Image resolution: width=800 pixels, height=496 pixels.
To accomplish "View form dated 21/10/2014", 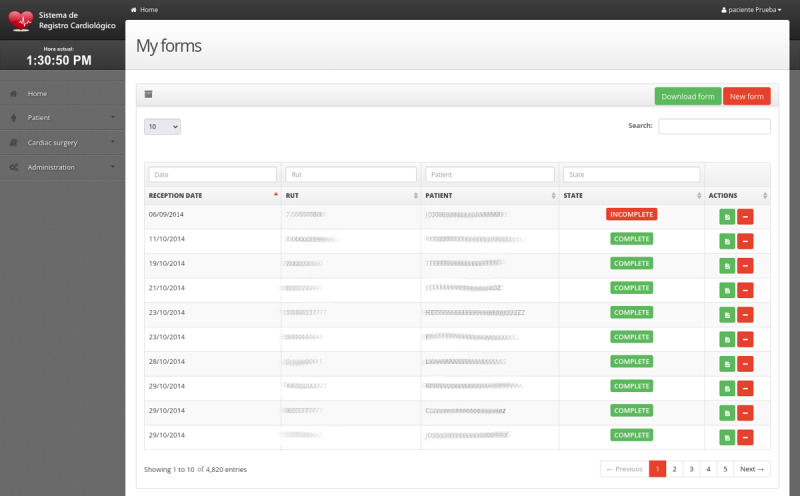I will [727, 290].
